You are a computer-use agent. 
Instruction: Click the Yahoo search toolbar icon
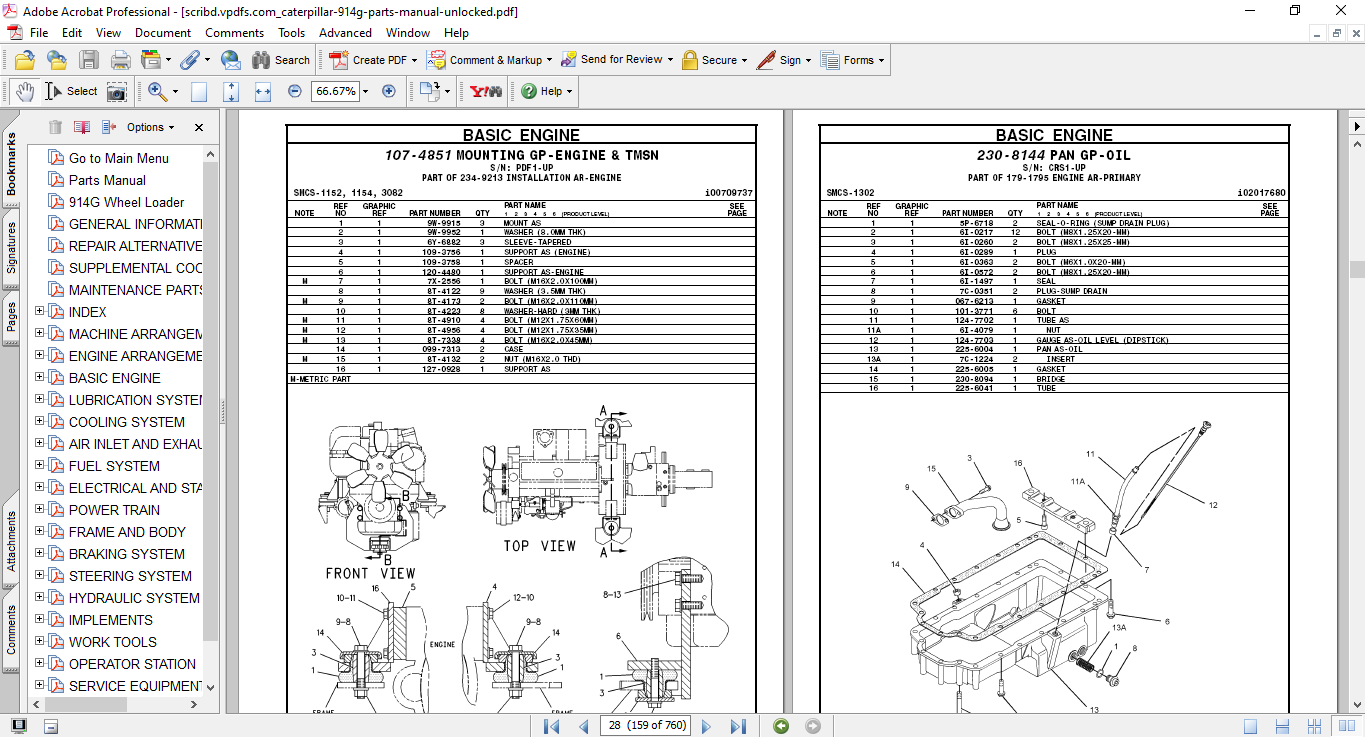(485, 91)
